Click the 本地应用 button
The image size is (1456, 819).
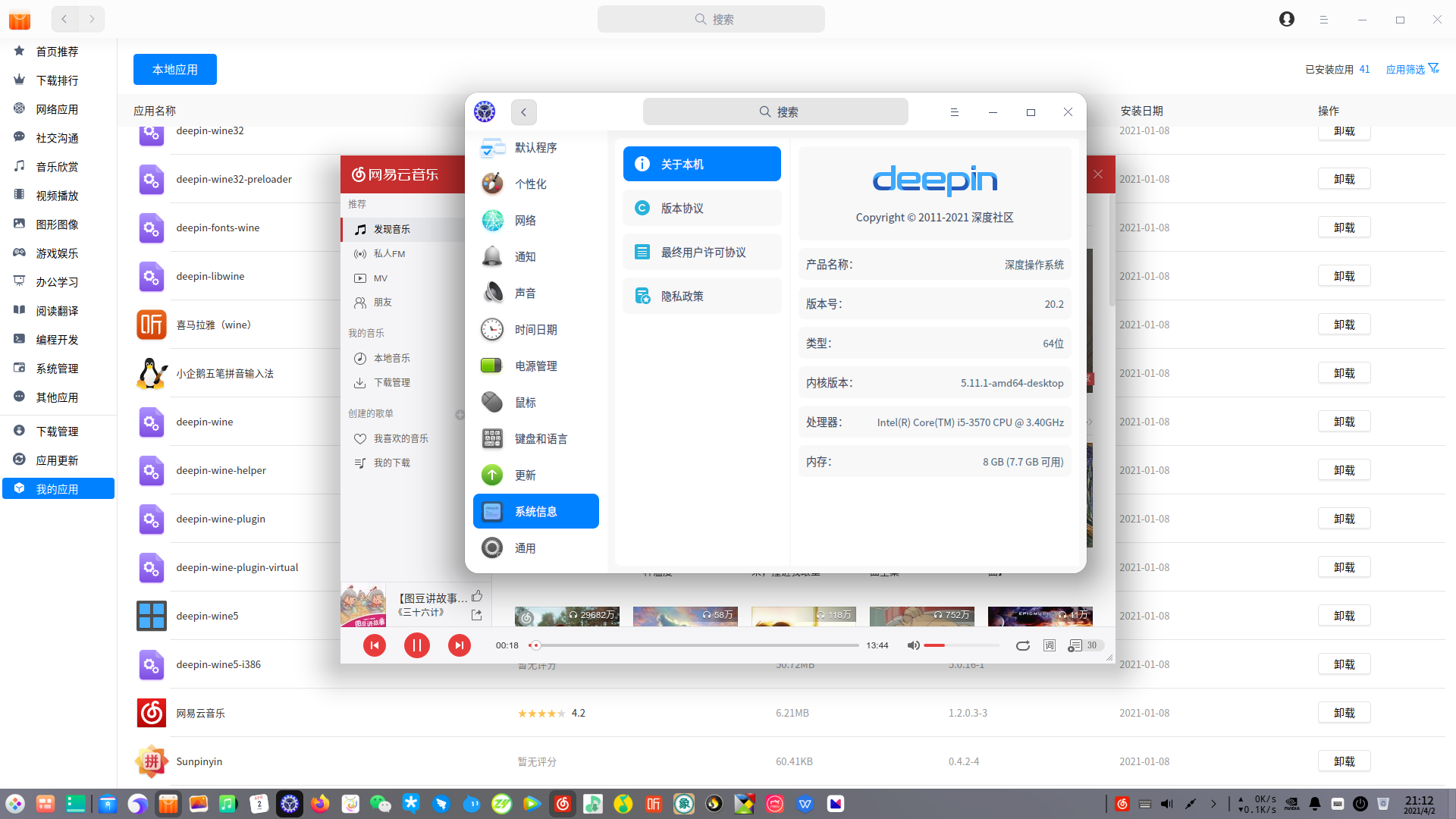pos(175,69)
